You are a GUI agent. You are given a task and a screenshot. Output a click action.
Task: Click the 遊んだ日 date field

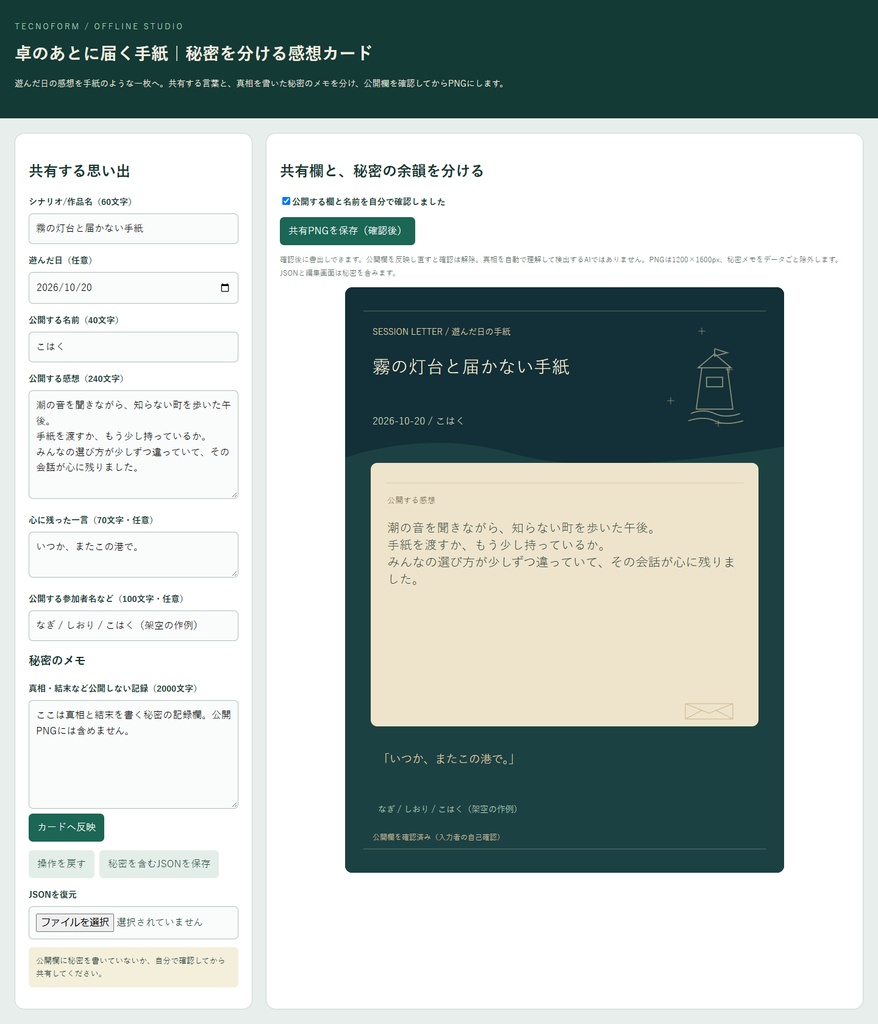pyautogui.click(x=133, y=288)
